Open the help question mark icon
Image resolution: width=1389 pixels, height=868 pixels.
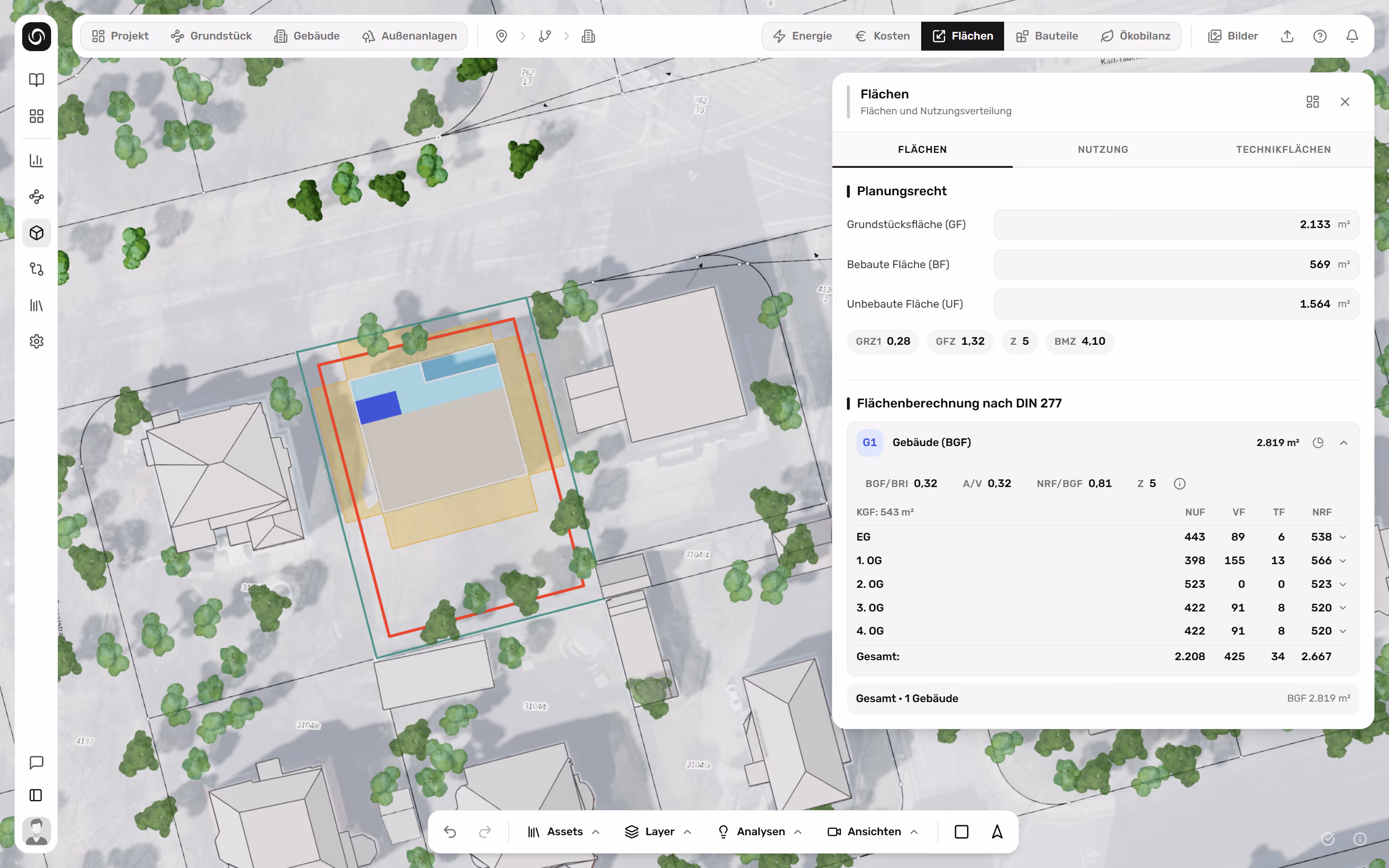[1320, 36]
